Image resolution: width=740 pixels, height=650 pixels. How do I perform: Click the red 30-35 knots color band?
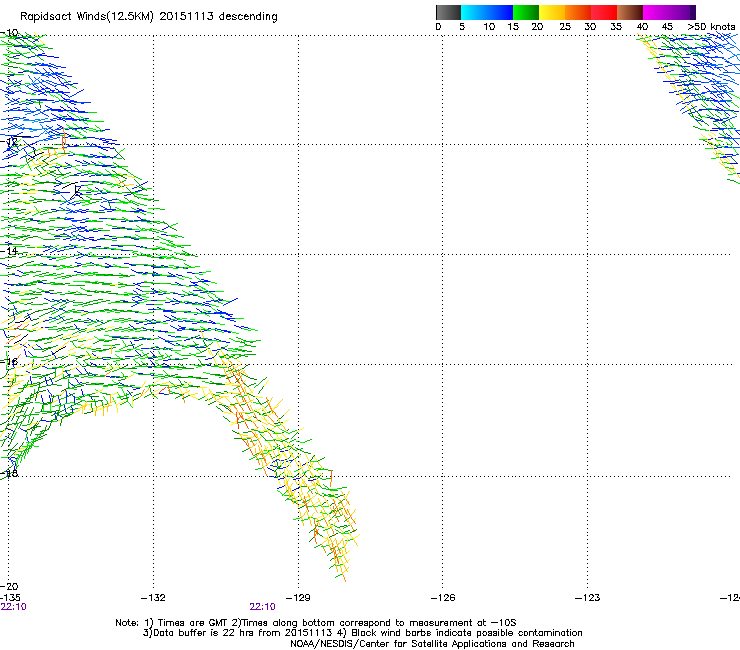tap(604, 12)
